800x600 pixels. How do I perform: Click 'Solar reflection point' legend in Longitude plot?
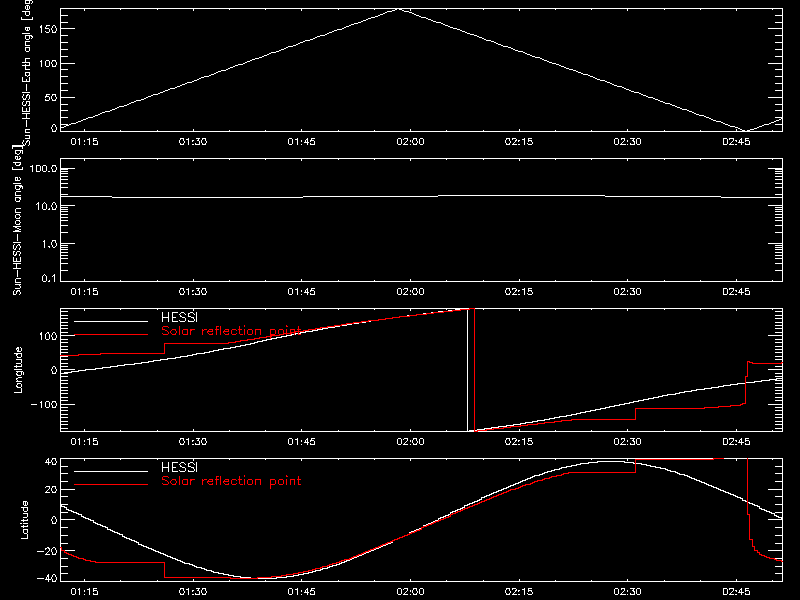click(231, 331)
